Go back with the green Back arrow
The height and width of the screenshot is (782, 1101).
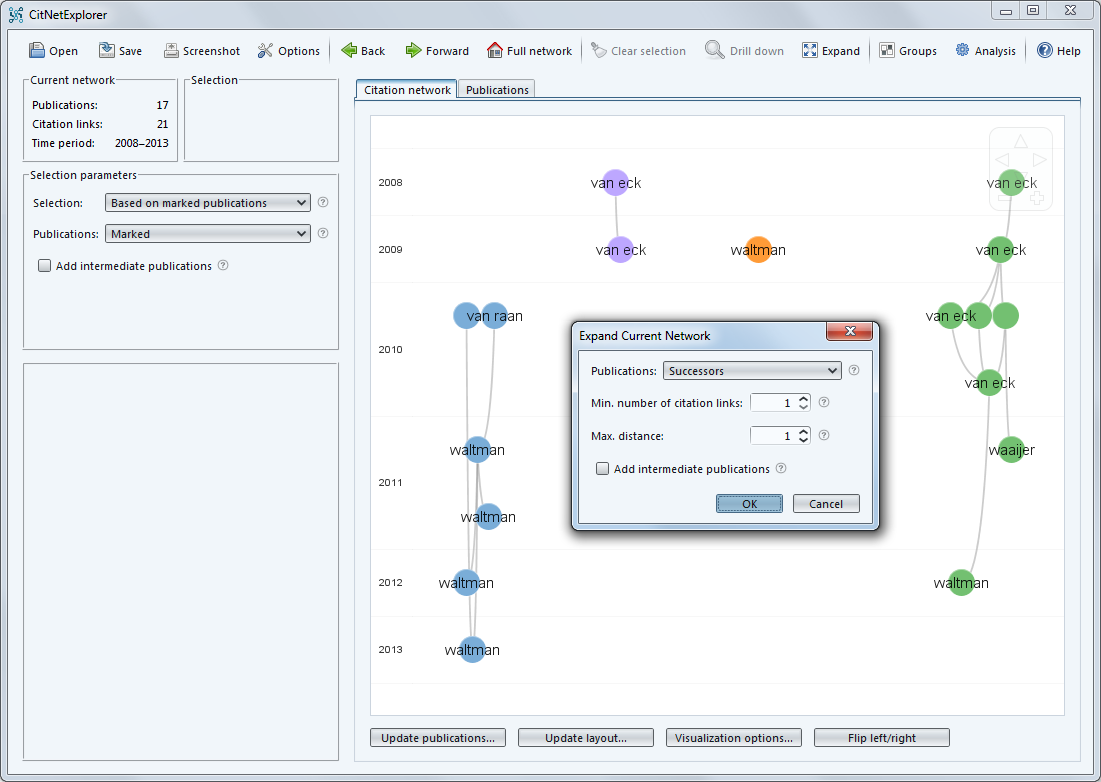349,51
